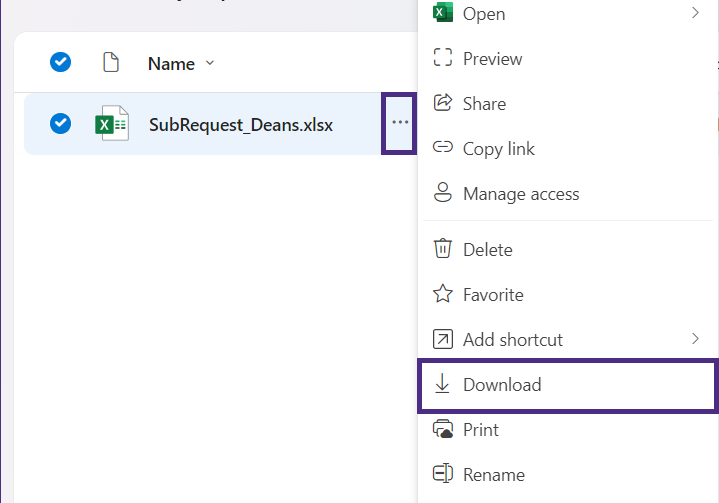The image size is (719, 503).
Task: Click the Delete trash can icon
Action: pyautogui.click(x=442, y=249)
